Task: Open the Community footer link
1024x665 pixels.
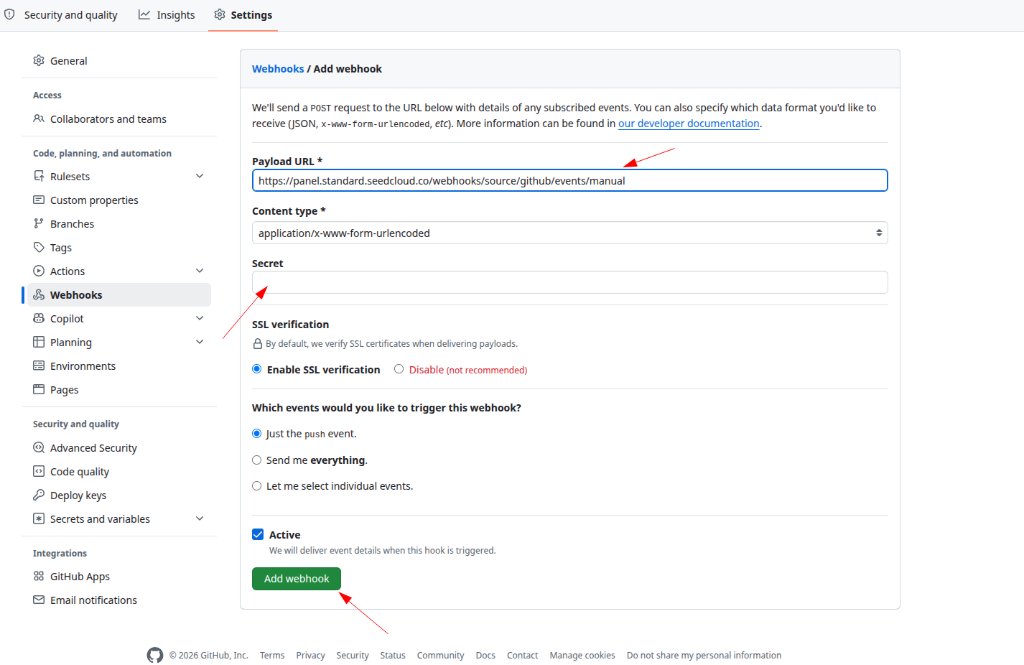Action: pyautogui.click(x=440, y=655)
